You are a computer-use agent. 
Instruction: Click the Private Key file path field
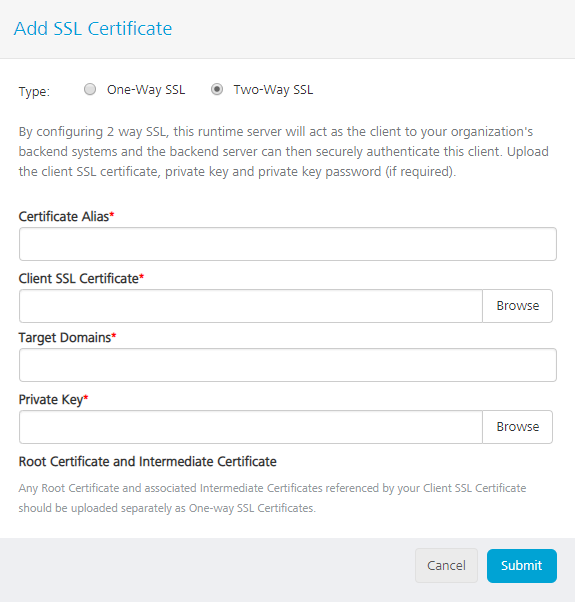251,427
